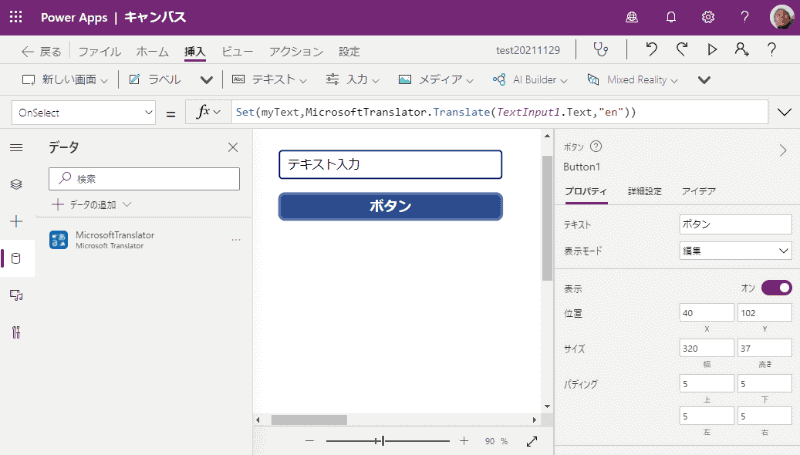Toggle the 表示 visibility switch off
The width and height of the screenshot is (800, 455).
(776, 288)
